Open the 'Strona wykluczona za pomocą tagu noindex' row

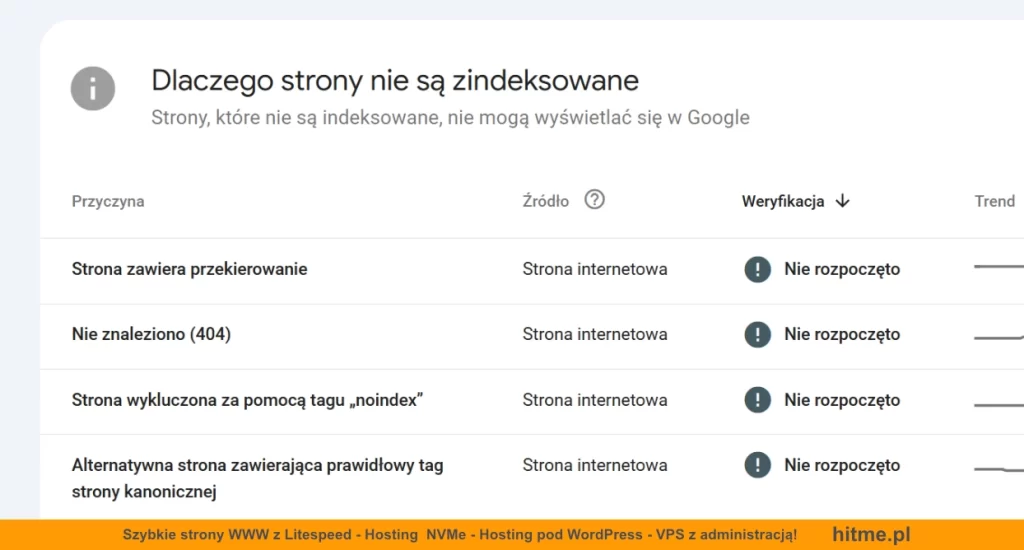(x=532, y=402)
